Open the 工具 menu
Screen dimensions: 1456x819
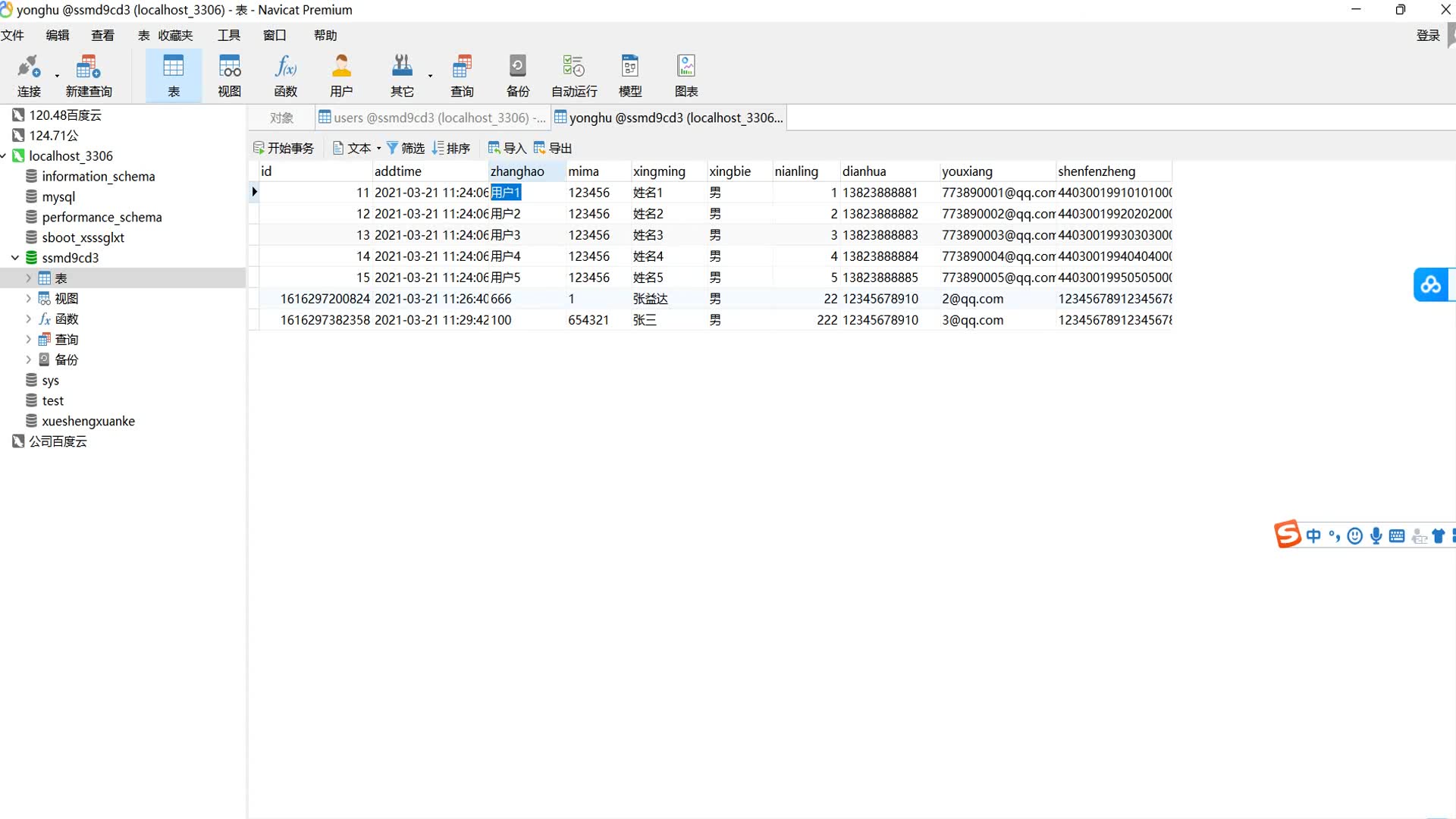click(x=228, y=35)
